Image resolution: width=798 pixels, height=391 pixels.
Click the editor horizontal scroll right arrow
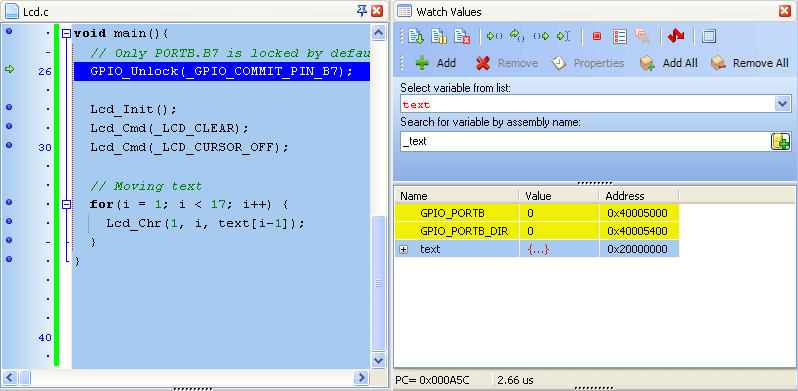click(x=361, y=378)
